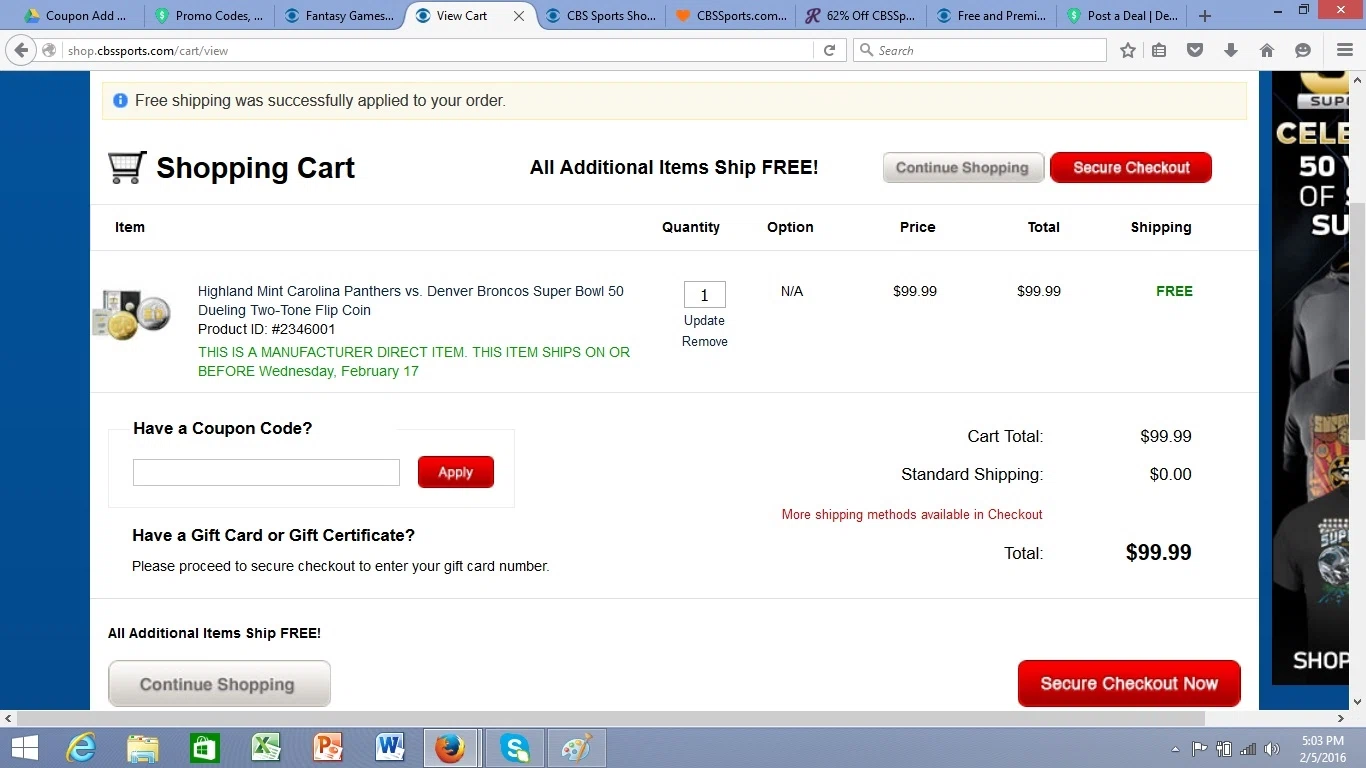Screen dimensions: 1366x768
Task: Switch to the CBS Sports Sho... tab
Action: (600, 16)
